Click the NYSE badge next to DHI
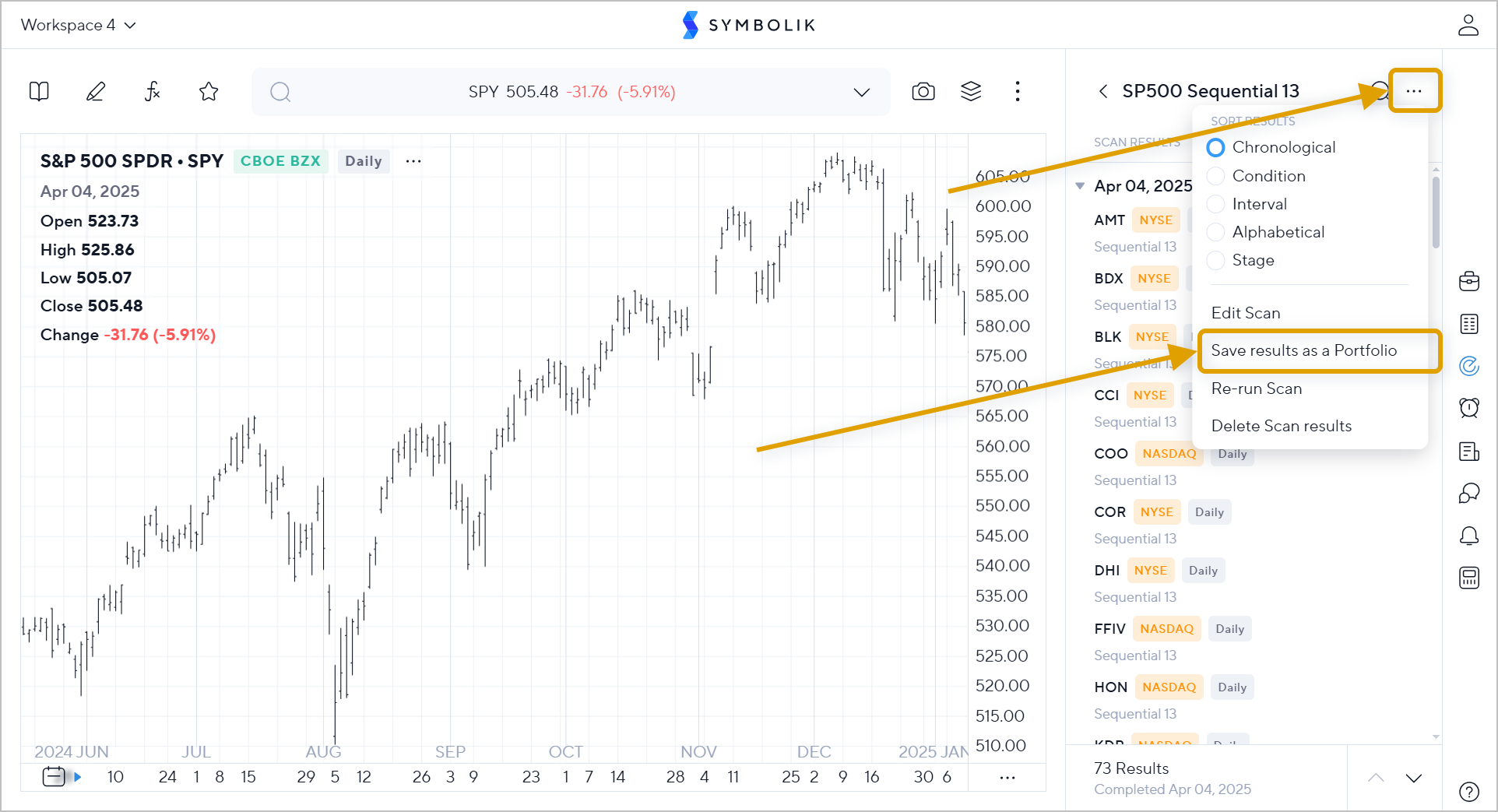This screenshot has width=1498, height=812. (x=1151, y=571)
